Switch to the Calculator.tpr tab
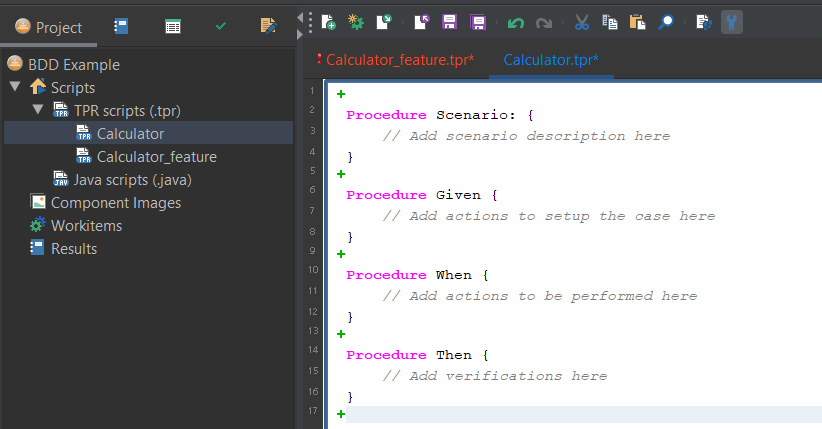The image size is (822, 429). (551, 60)
